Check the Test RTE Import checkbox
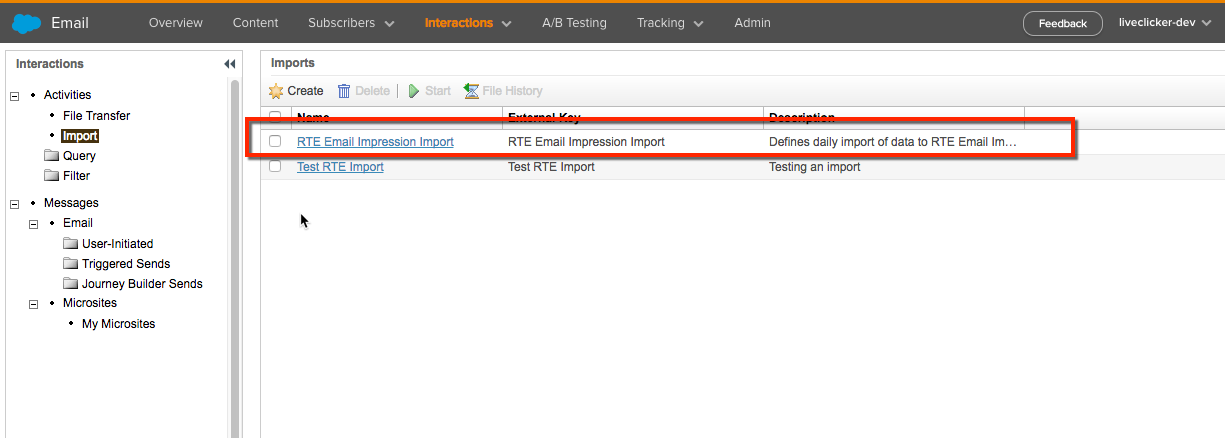Screen dimensions: 1225x438 [275, 167]
